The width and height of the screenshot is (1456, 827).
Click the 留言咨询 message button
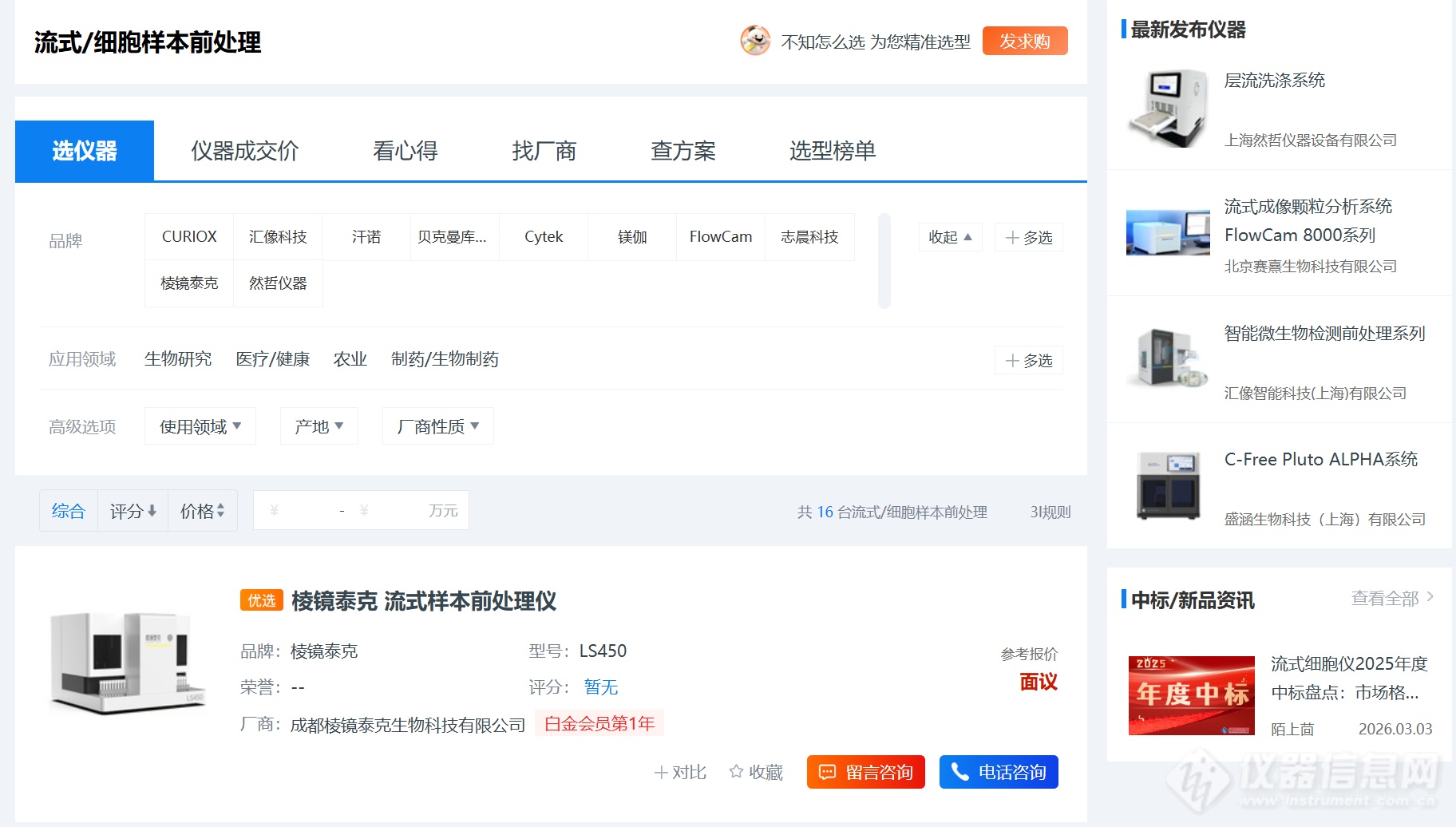(x=866, y=772)
